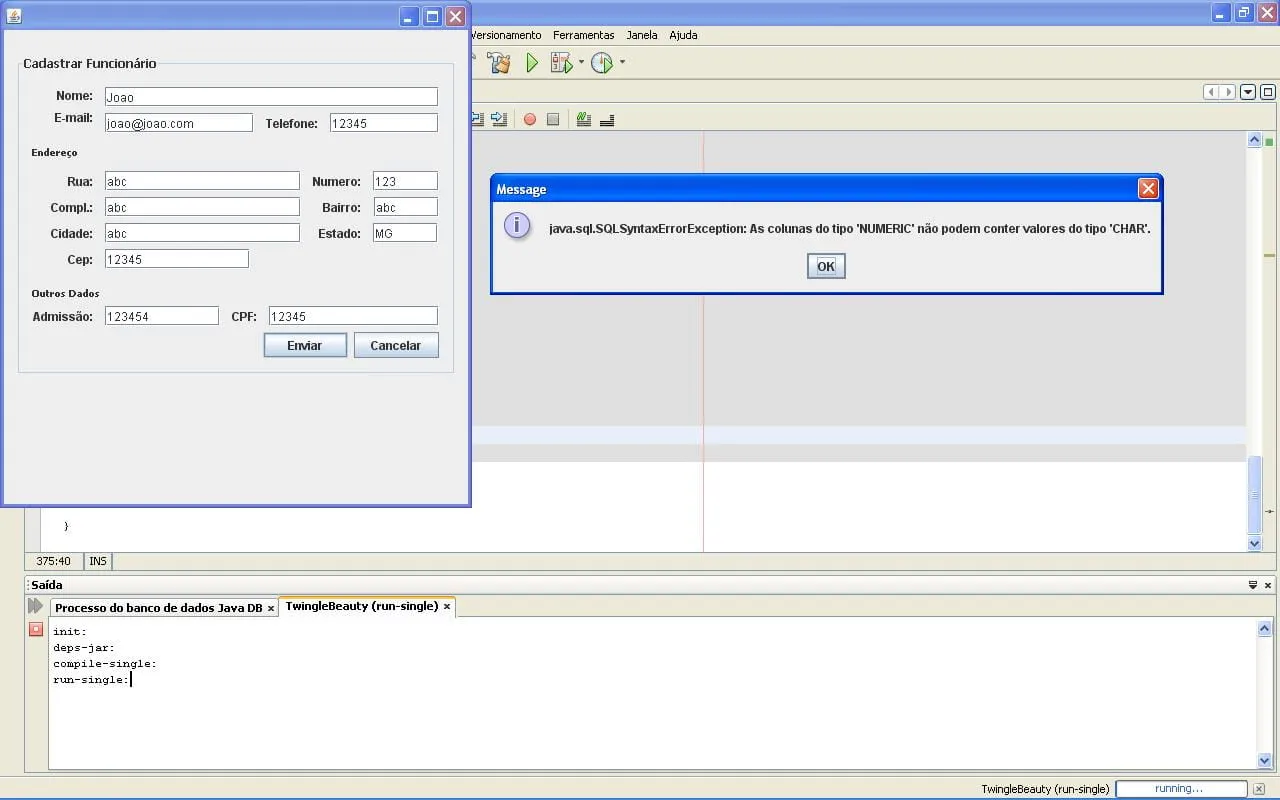
Task: Maximize the editor window icon
Action: click(1268, 92)
